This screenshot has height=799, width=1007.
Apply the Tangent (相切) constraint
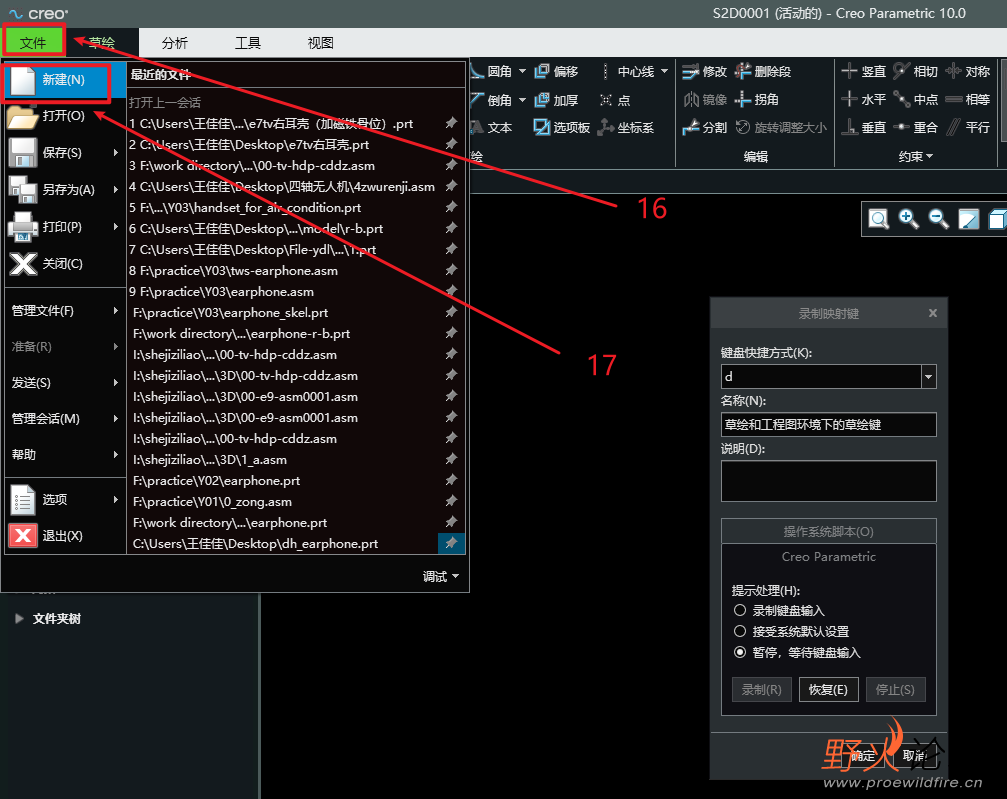click(916, 71)
